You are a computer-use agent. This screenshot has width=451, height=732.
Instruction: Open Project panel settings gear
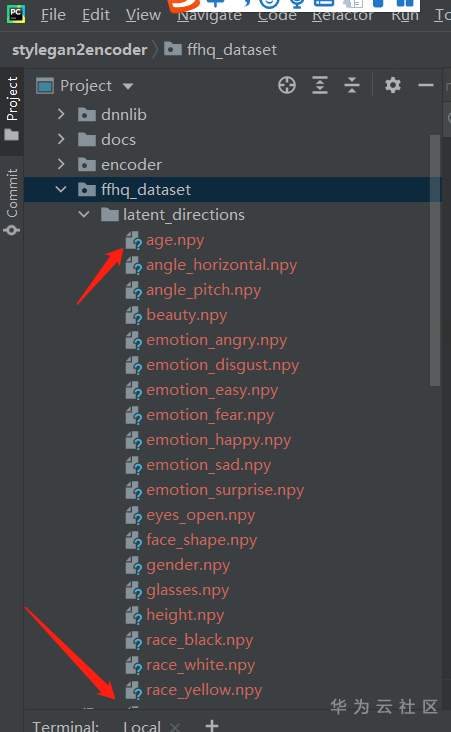coord(393,85)
